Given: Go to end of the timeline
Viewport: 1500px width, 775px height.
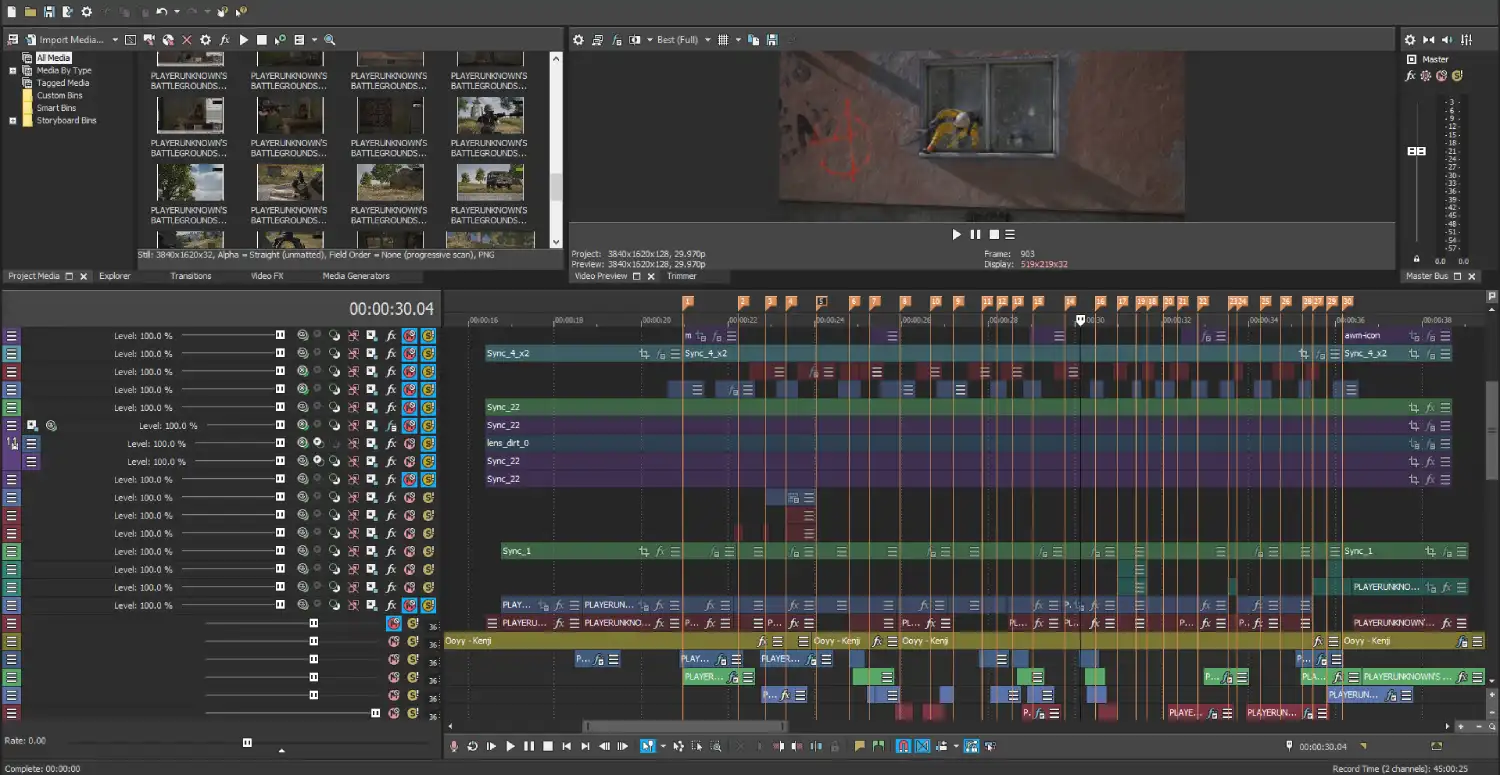Looking at the screenshot, I should click(585, 746).
